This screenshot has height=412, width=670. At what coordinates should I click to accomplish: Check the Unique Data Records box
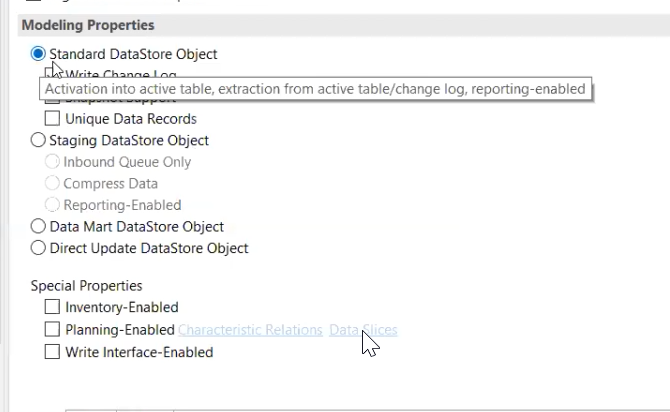(52, 118)
